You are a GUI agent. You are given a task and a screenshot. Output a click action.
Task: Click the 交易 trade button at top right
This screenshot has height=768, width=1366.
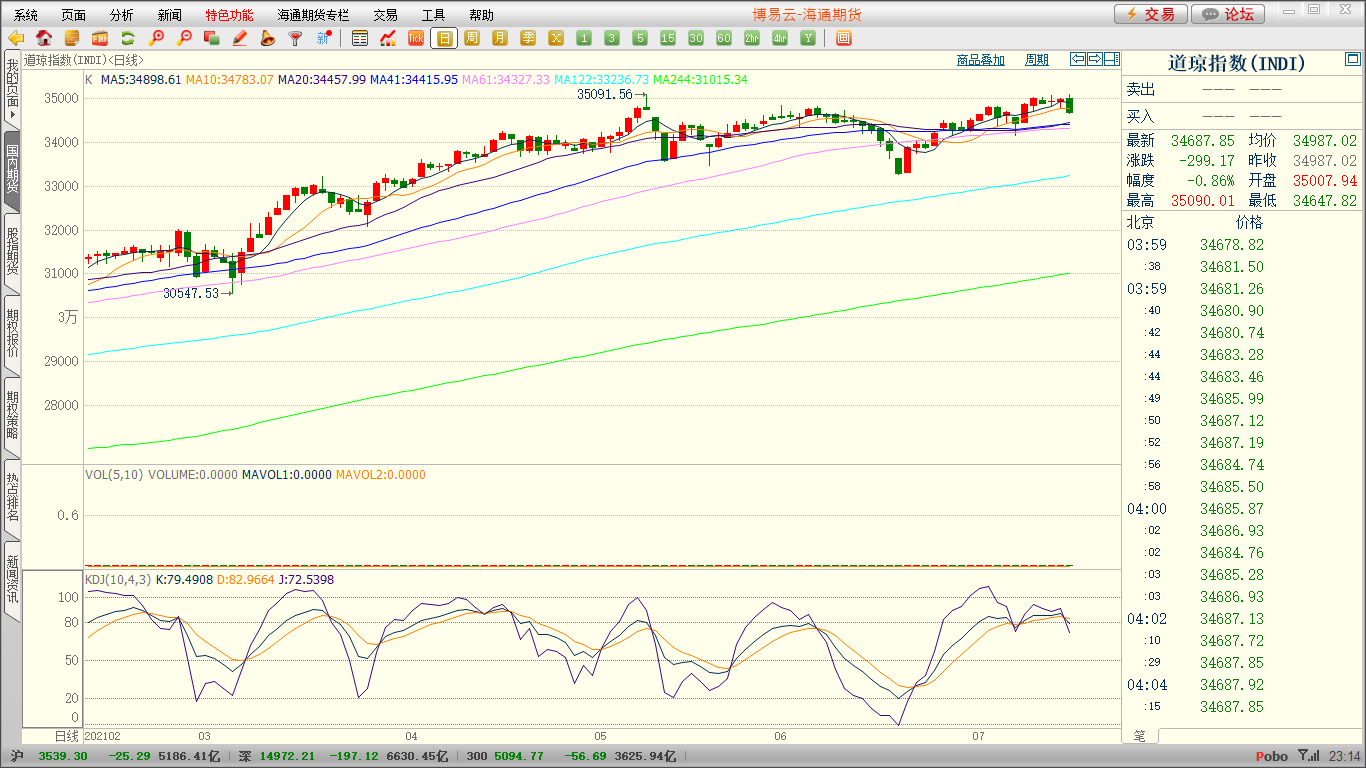point(1151,14)
